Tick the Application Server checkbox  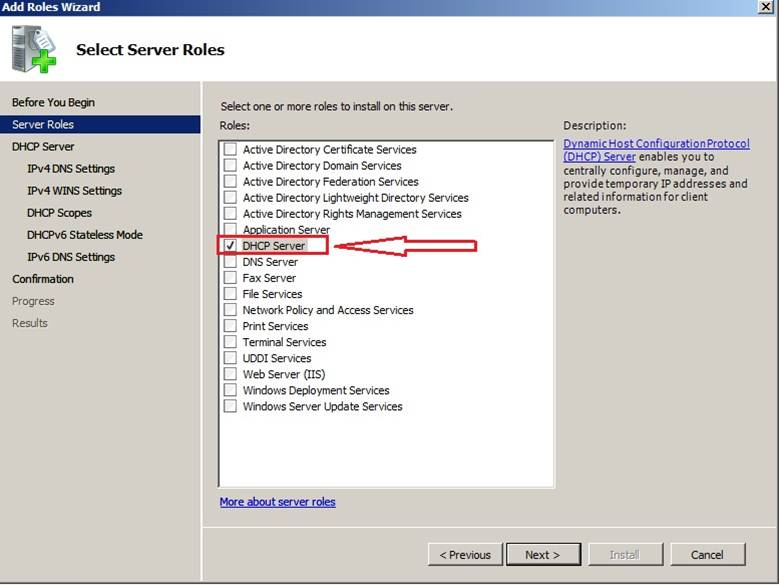230,229
